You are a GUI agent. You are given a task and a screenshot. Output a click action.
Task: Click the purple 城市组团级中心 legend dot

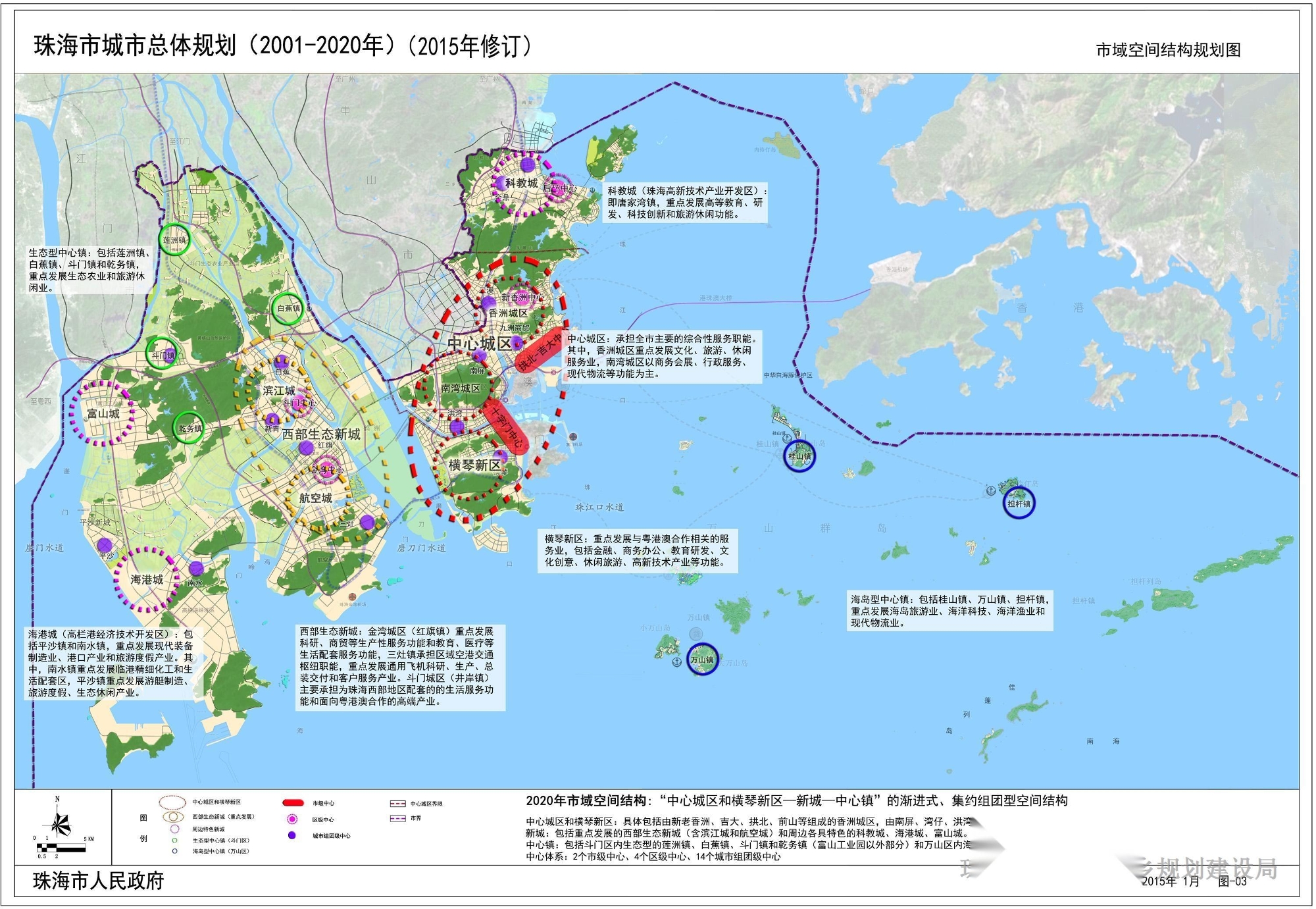tap(292, 835)
